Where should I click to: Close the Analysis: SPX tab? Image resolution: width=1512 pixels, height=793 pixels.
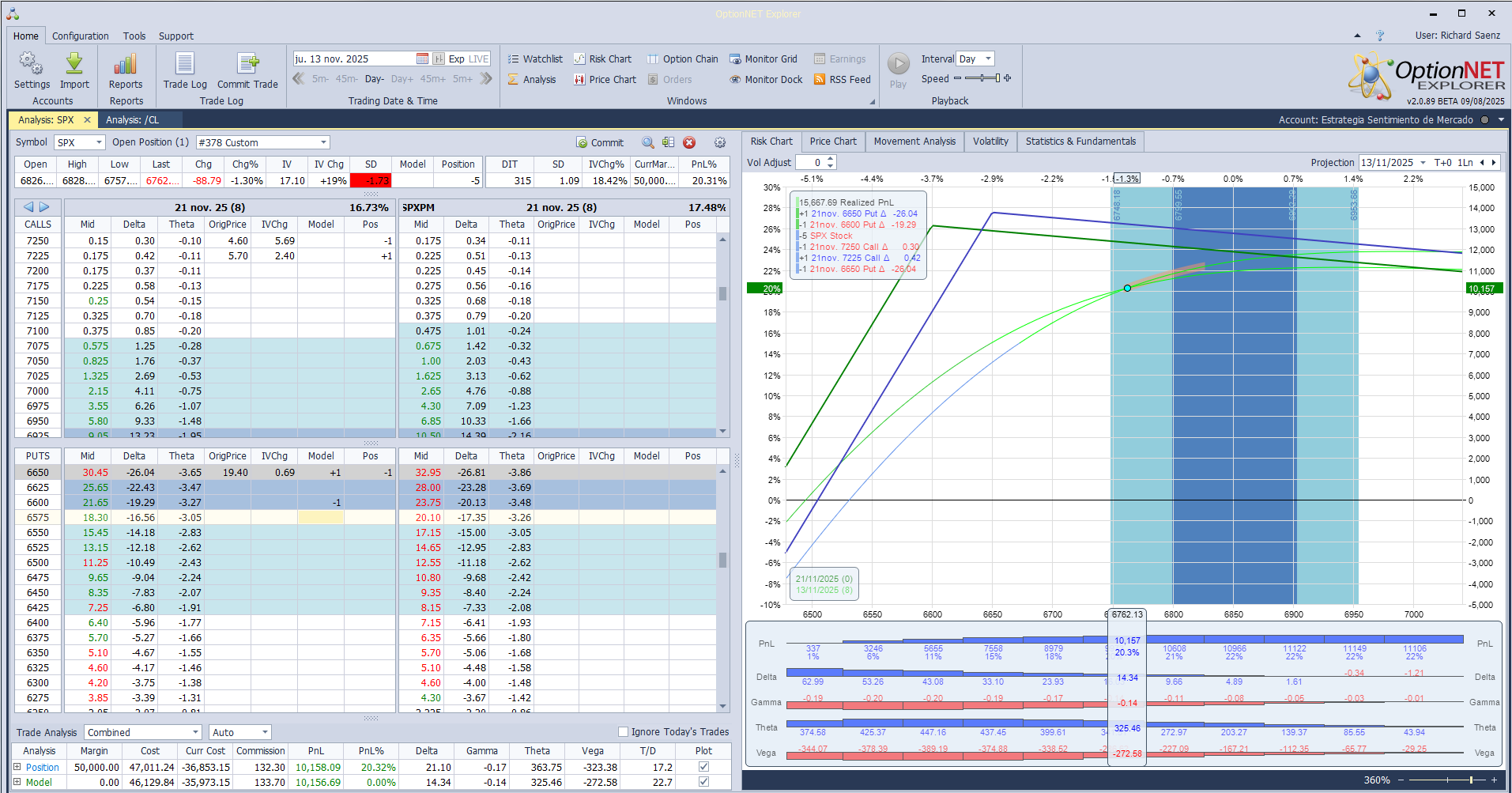point(87,119)
